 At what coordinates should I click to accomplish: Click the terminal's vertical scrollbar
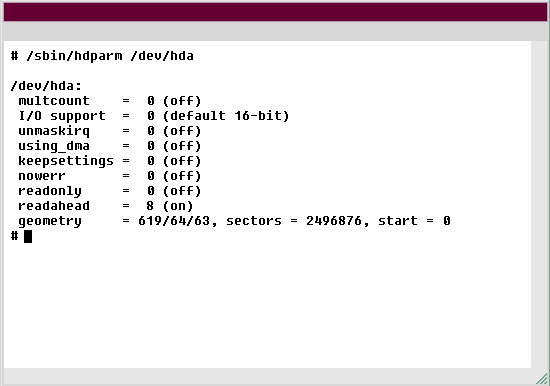click(x=538, y=204)
